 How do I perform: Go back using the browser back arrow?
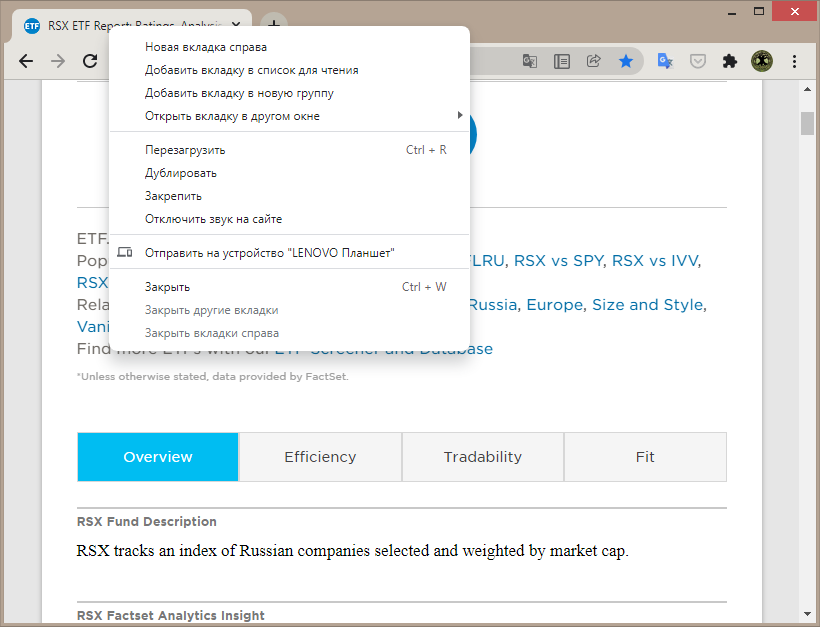[26, 61]
